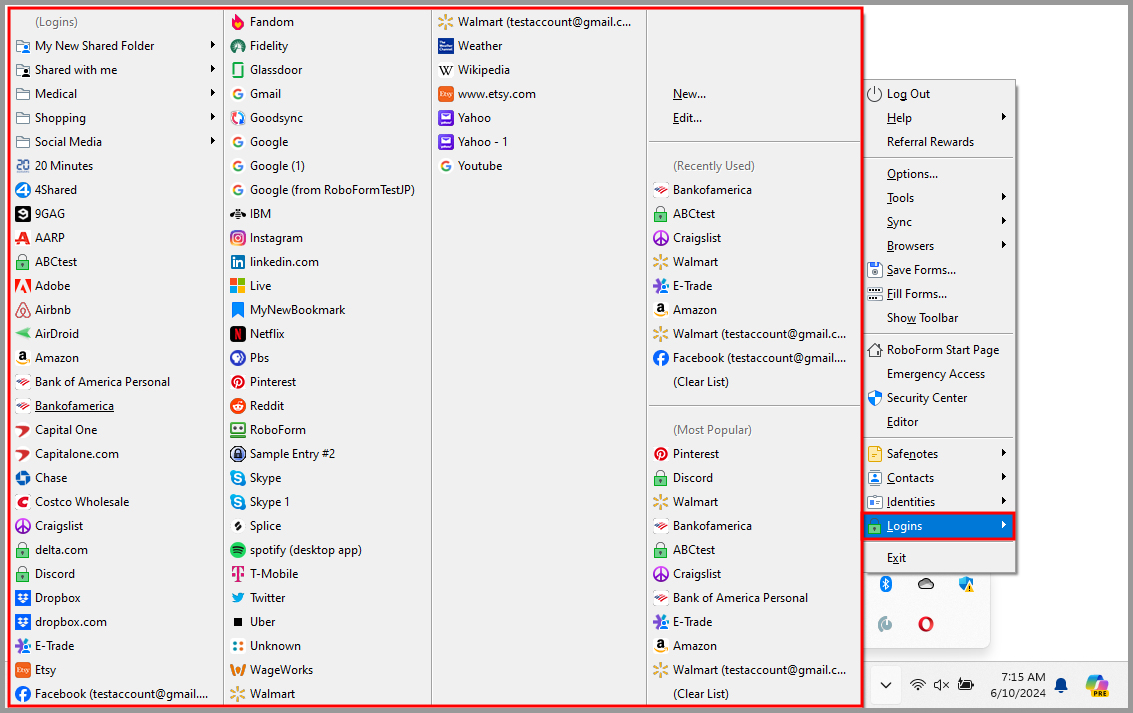Open the 9GAG icon
This screenshot has width=1133, height=713.
pyautogui.click(x=23, y=214)
